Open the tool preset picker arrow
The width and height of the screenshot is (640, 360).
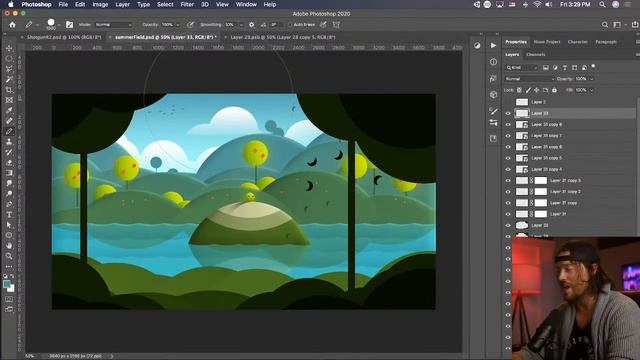(x=37, y=25)
